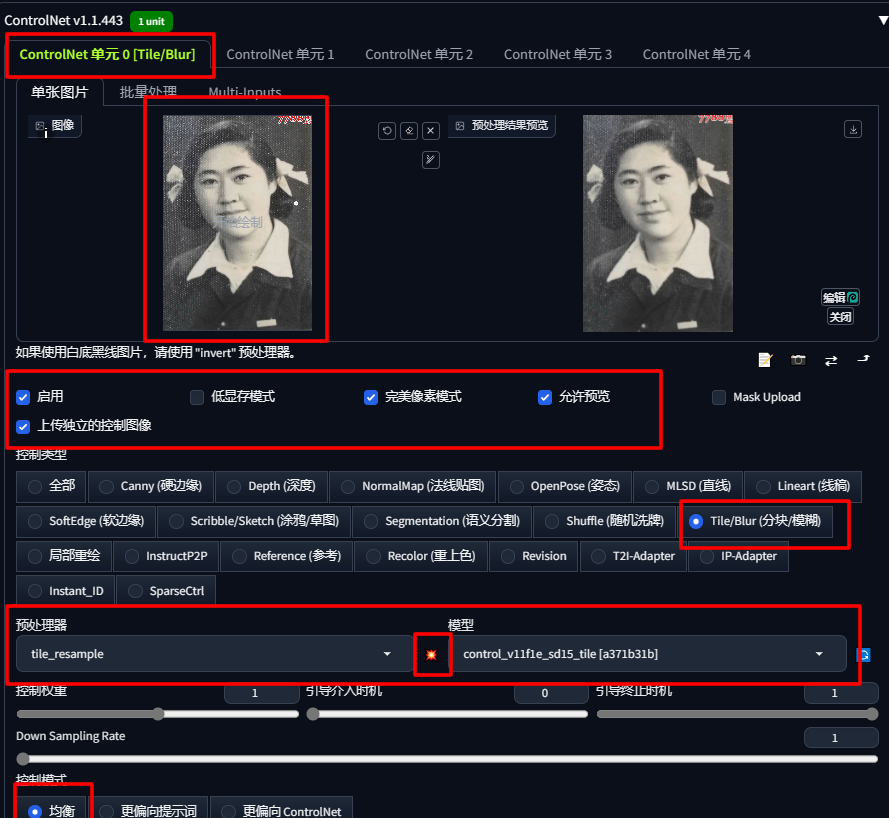Enable the Mask Upload checkbox
The width and height of the screenshot is (889, 818).
[719, 397]
